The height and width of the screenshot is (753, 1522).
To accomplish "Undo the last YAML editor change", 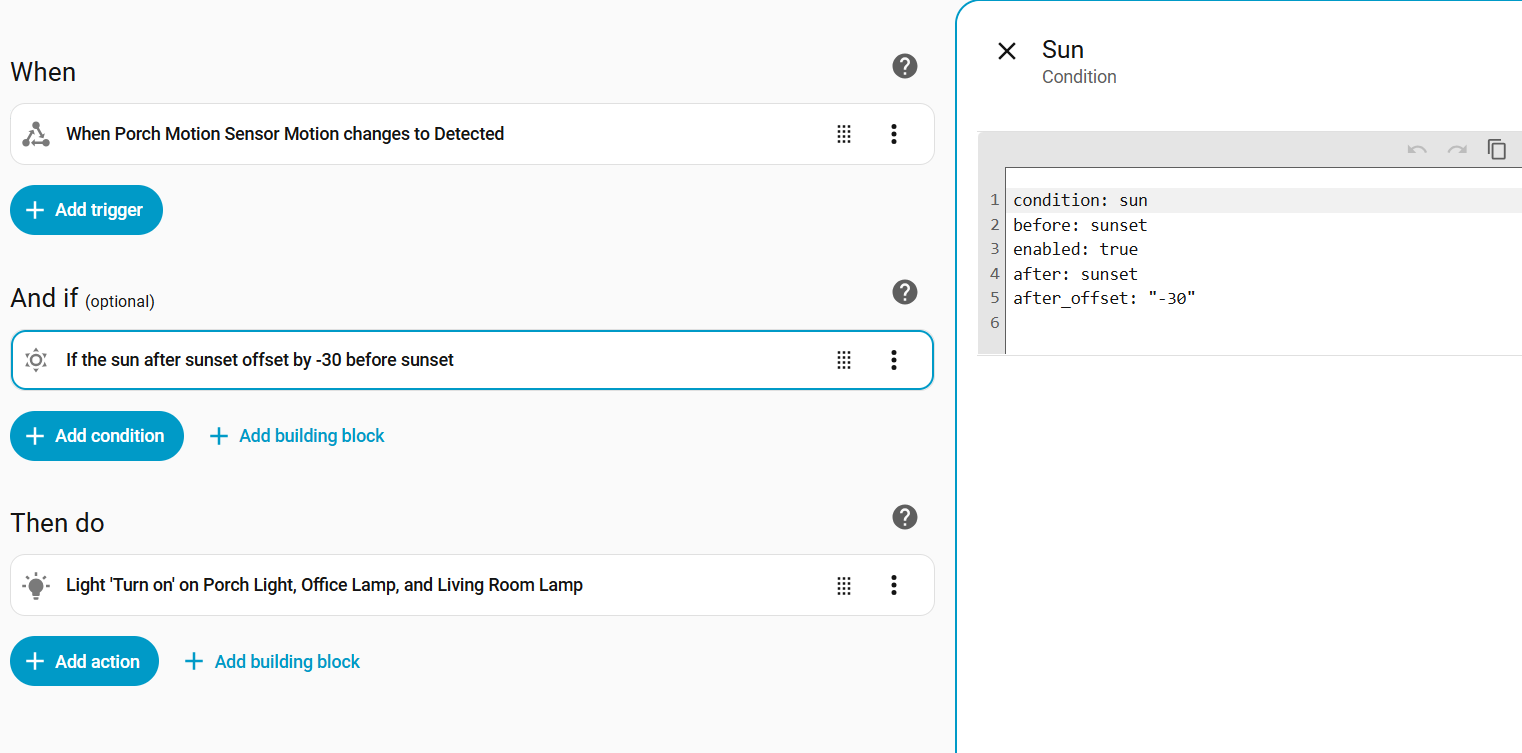I will click(1417, 149).
